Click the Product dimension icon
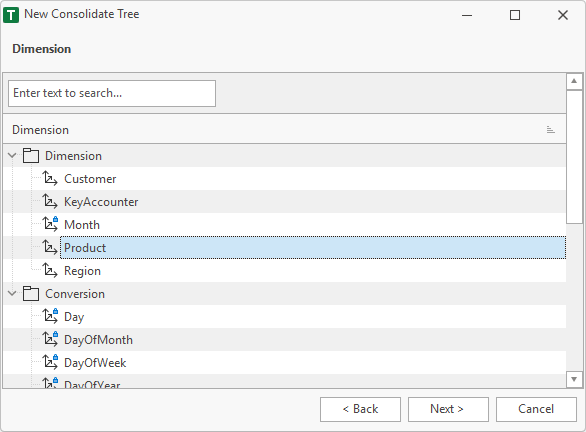Viewport: 586px width, 432px height. (x=50, y=248)
